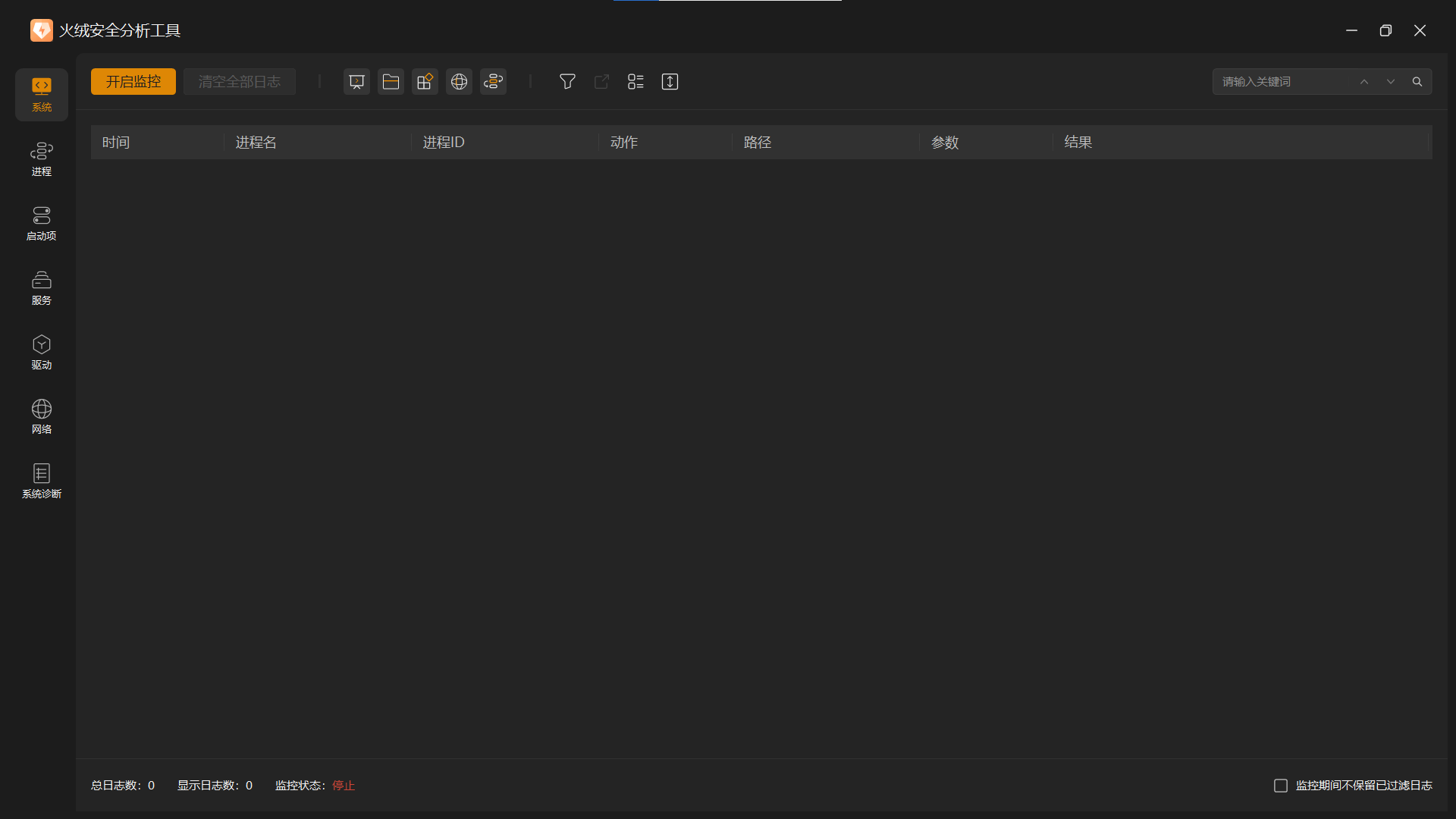This screenshot has height=819, width=1456.
Task: Click the auto-scroll vertical arrows icon
Action: pos(670,82)
